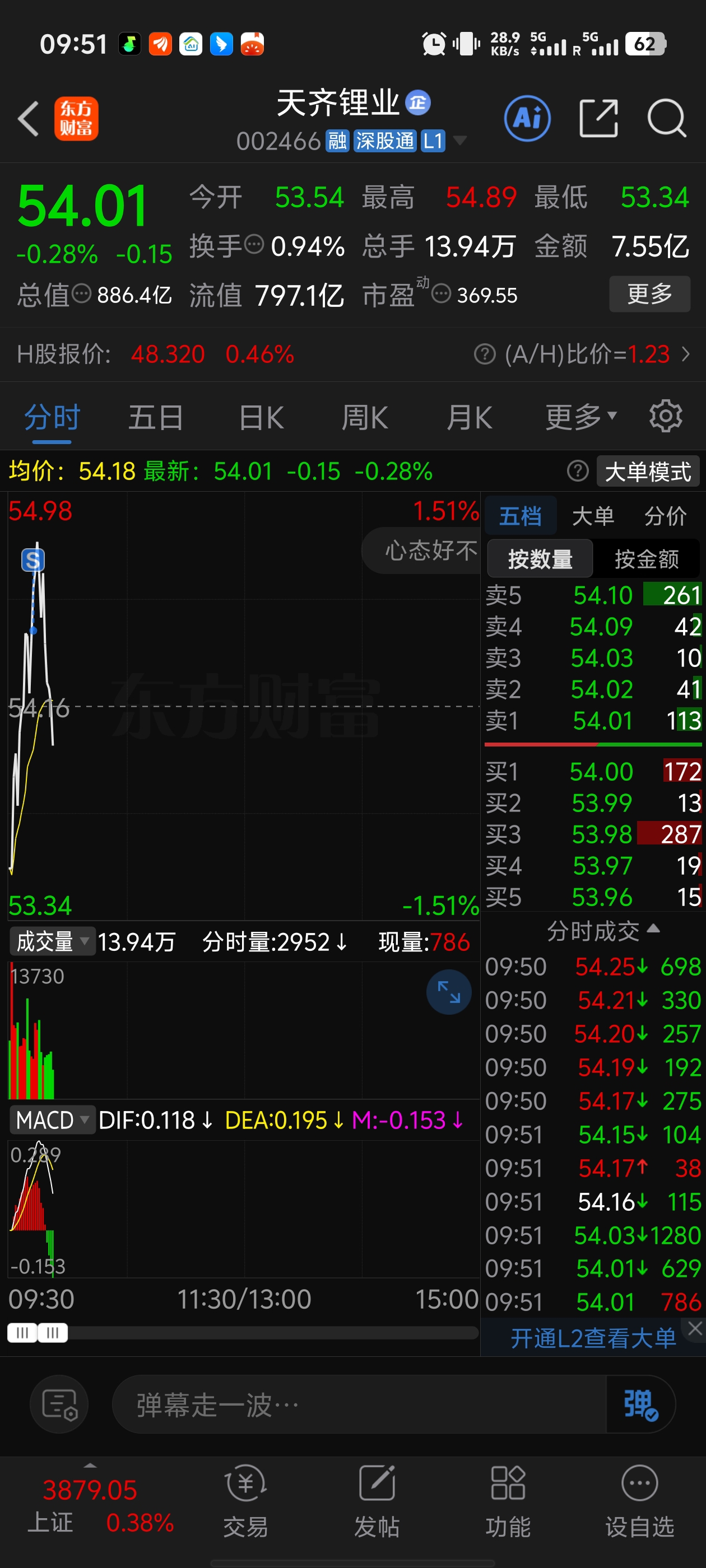Open the MACD indicator dropdown
Screen dimensions: 706x1568
pos(52,1120)
